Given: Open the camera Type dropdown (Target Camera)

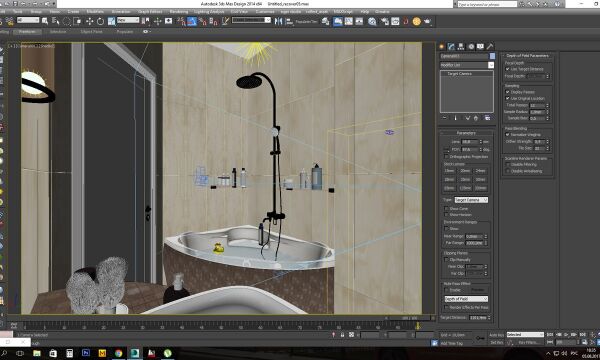Looking at the screenshot, I should [471, 200].
